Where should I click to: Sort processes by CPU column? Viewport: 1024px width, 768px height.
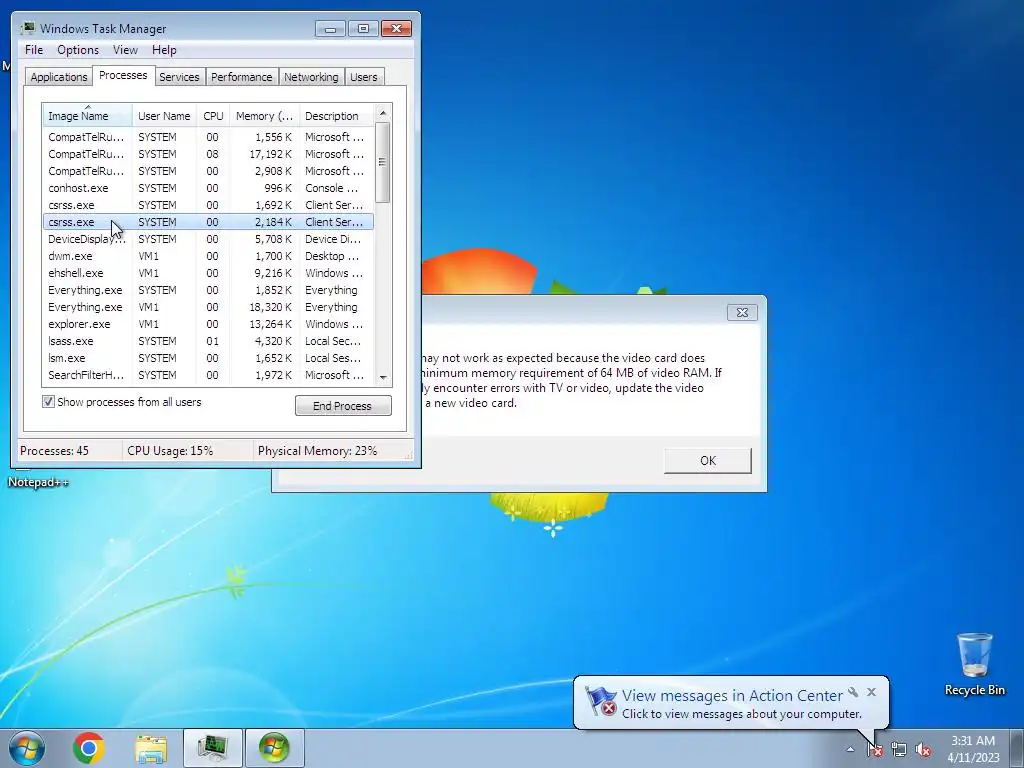click(213, 116)
